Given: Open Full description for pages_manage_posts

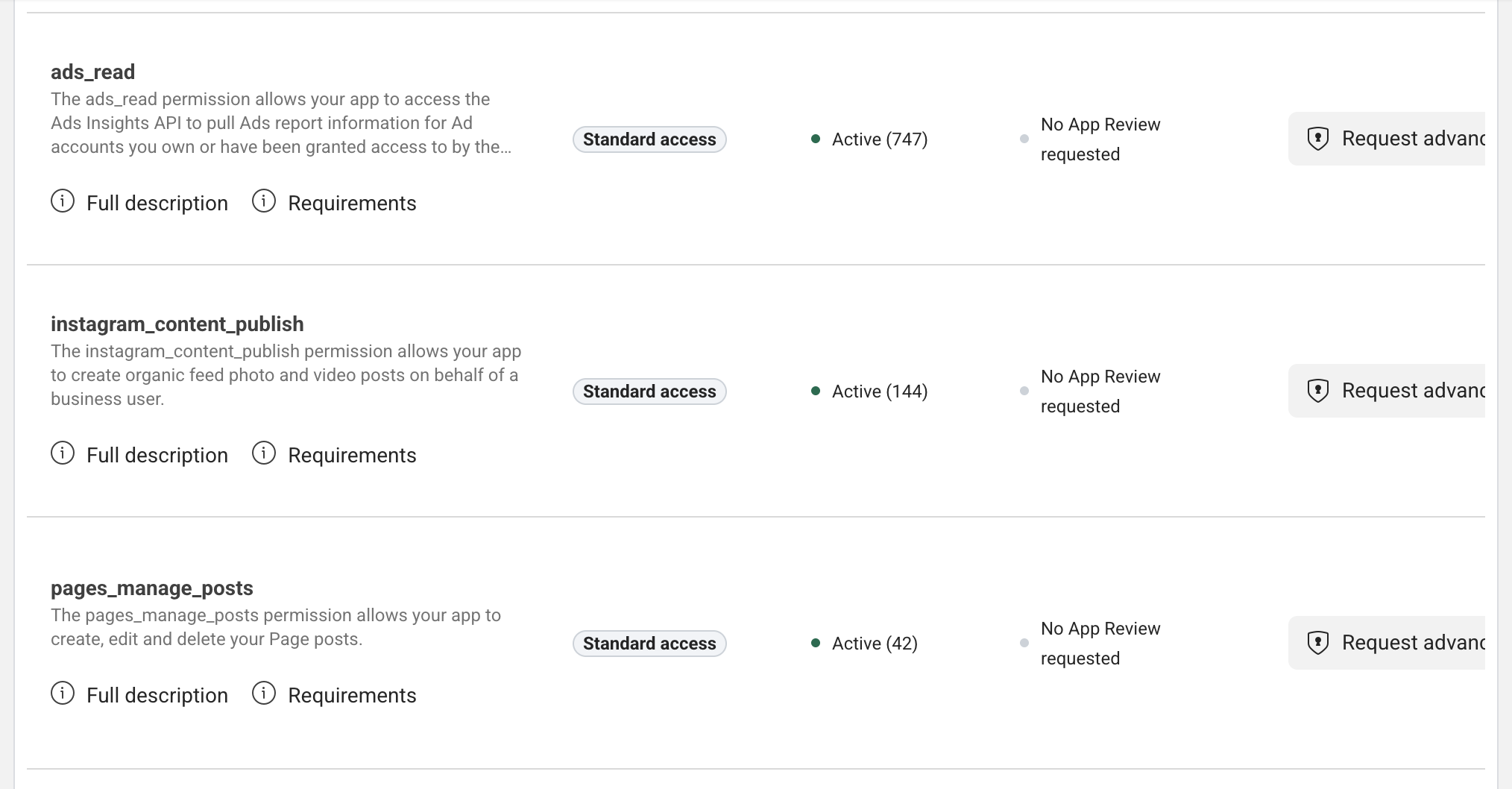Looking at the screenshot, I should point(157,695).
